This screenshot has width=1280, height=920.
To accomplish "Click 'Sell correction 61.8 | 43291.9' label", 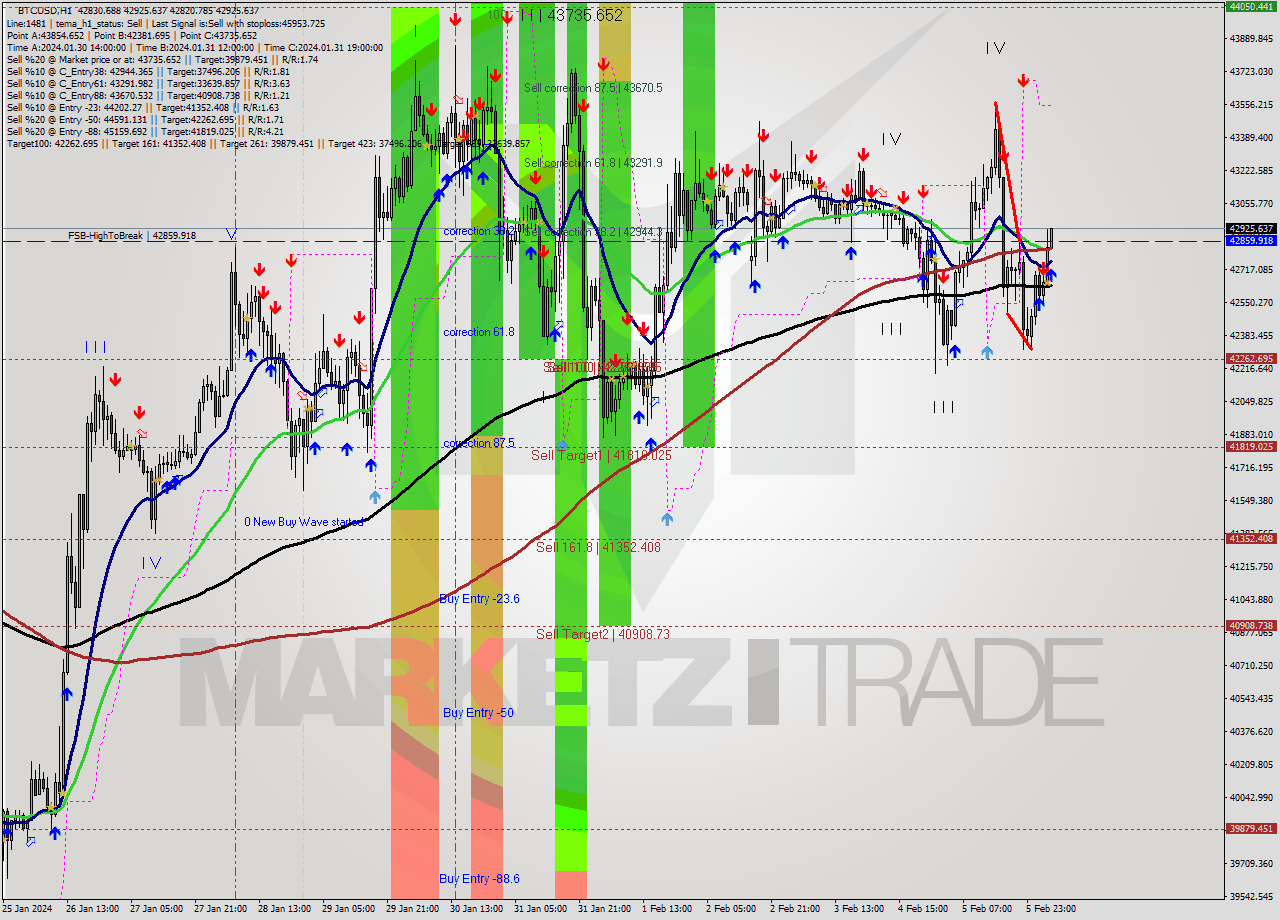I will coord(593,162).
